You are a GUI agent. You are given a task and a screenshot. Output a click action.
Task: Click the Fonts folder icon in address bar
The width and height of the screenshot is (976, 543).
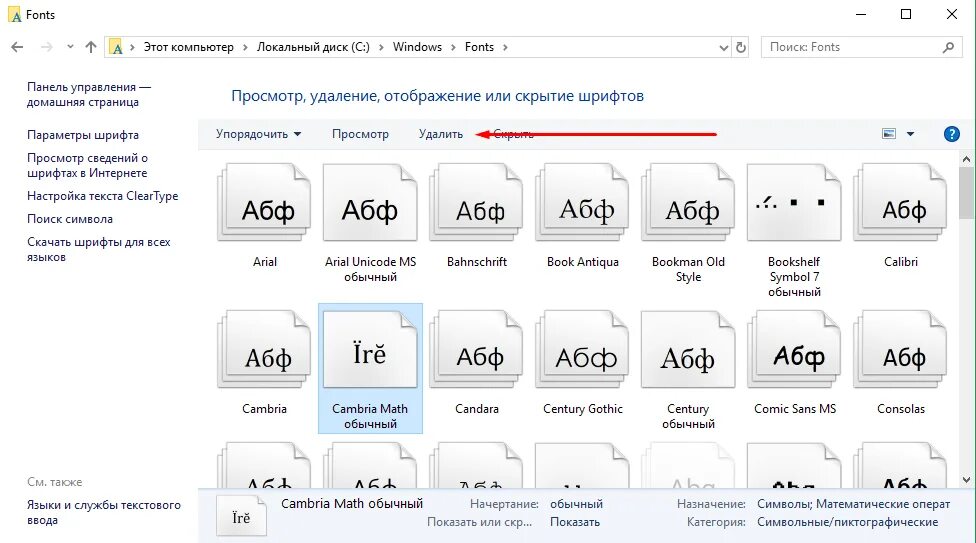coord(116,47)
